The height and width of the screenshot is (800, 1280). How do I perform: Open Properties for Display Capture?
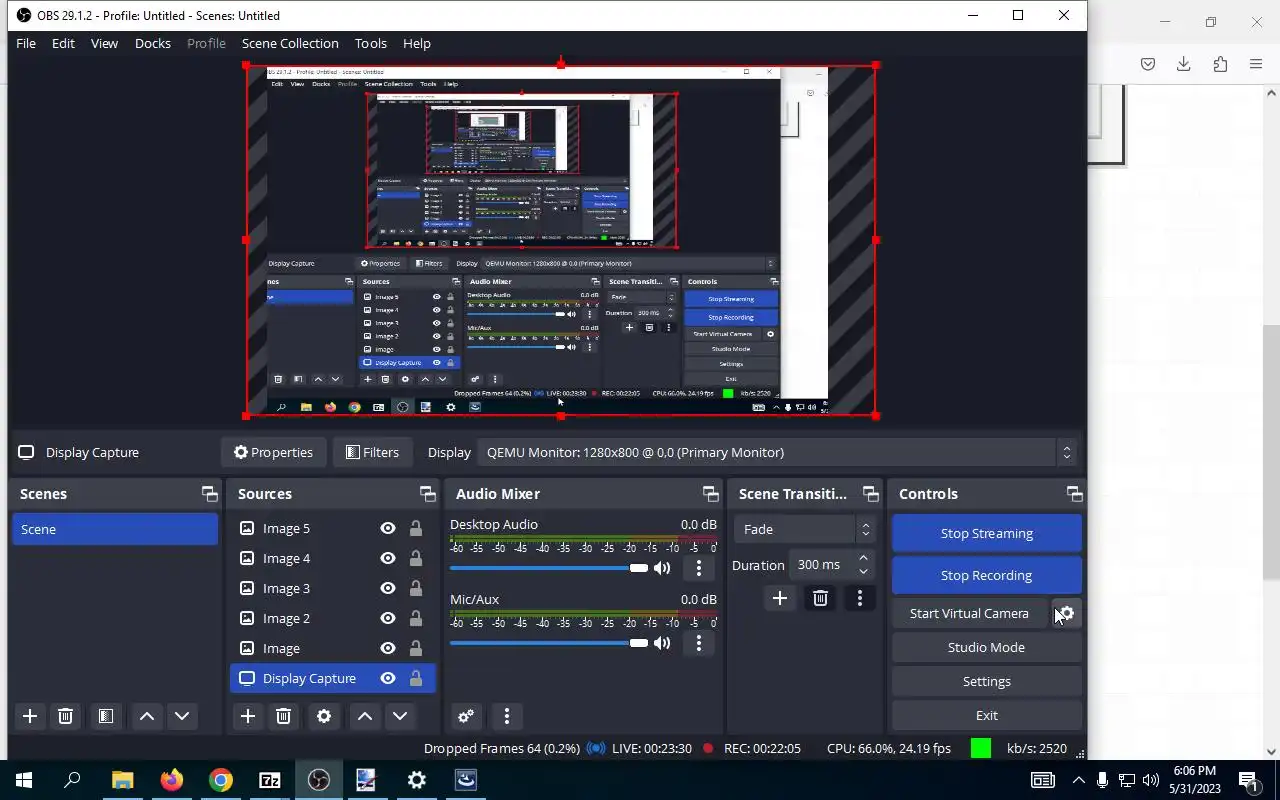point(273,452)
